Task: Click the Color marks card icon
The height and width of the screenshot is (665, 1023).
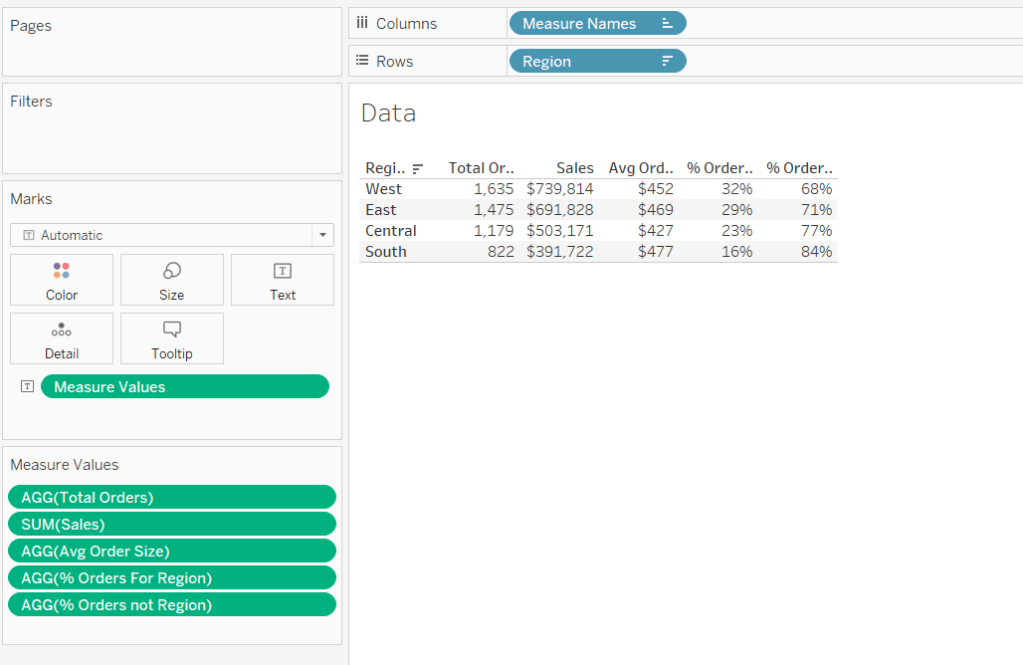Action: [x=61, y=271]
